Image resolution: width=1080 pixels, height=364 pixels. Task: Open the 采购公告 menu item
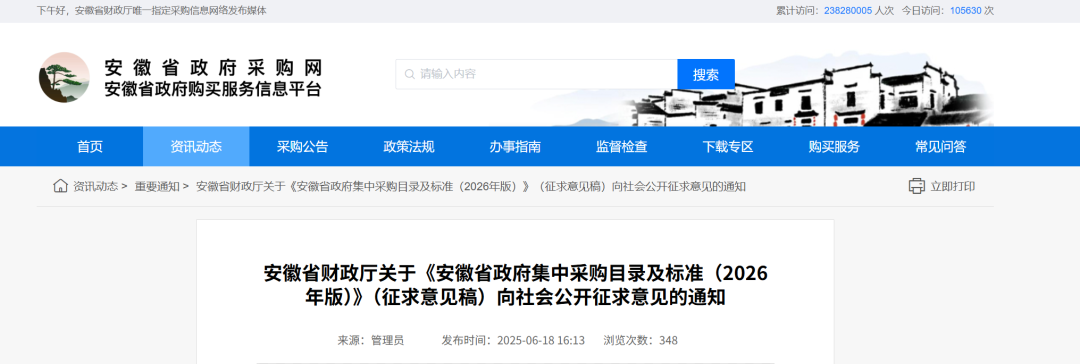302,146
